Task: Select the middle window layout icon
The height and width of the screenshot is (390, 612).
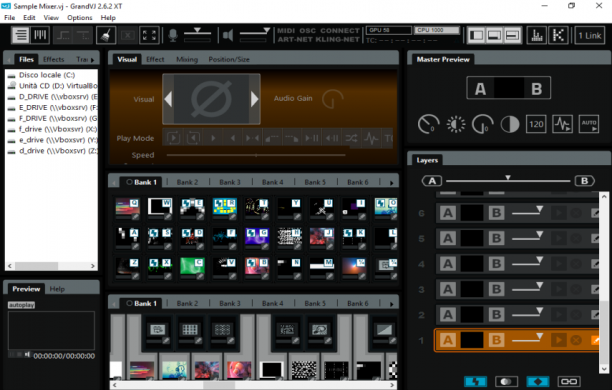Action: [494, 36]
